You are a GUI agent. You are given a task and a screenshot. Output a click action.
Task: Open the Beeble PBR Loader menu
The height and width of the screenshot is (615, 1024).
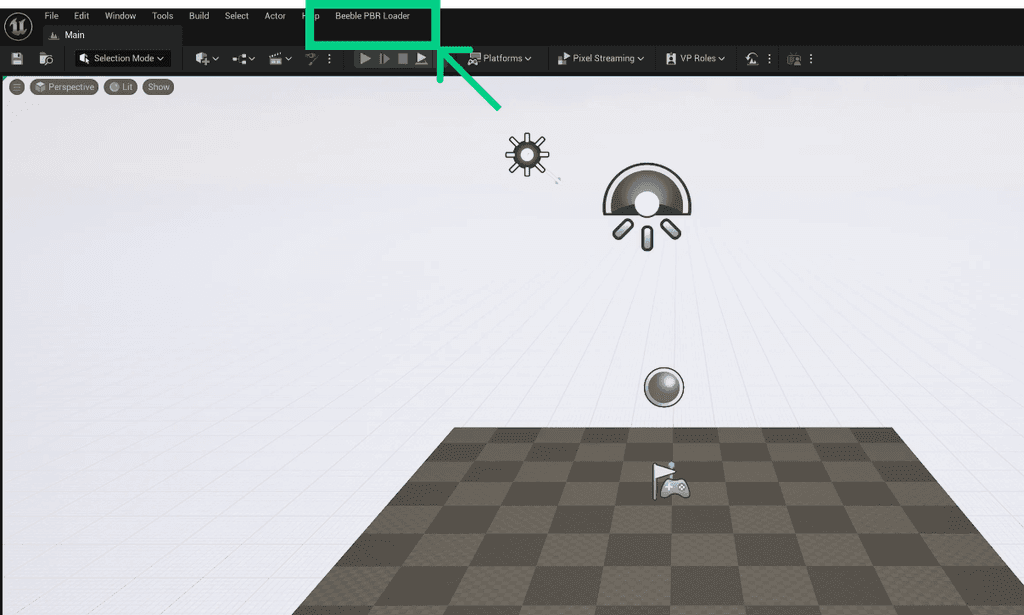pos(370,15)
